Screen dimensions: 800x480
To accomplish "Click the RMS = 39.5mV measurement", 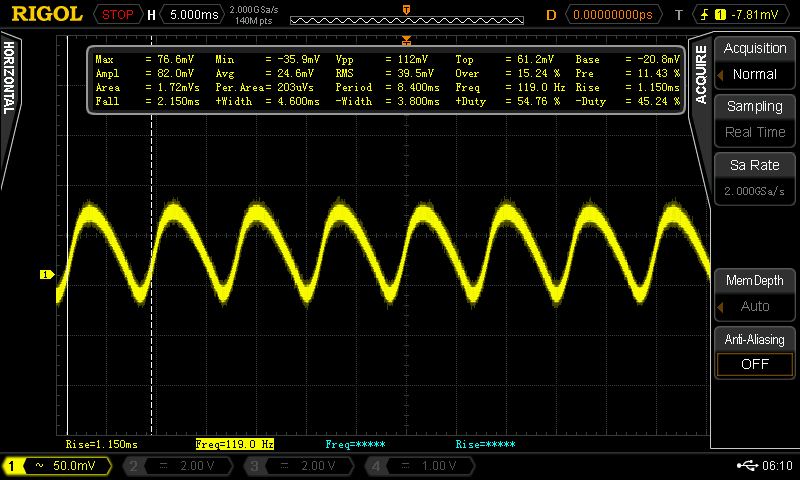I will [x=385, y=73].
